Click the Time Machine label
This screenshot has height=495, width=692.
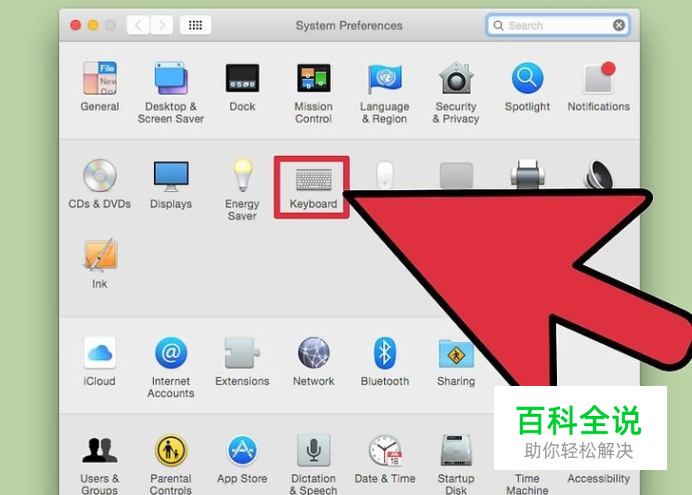[527, 484]
